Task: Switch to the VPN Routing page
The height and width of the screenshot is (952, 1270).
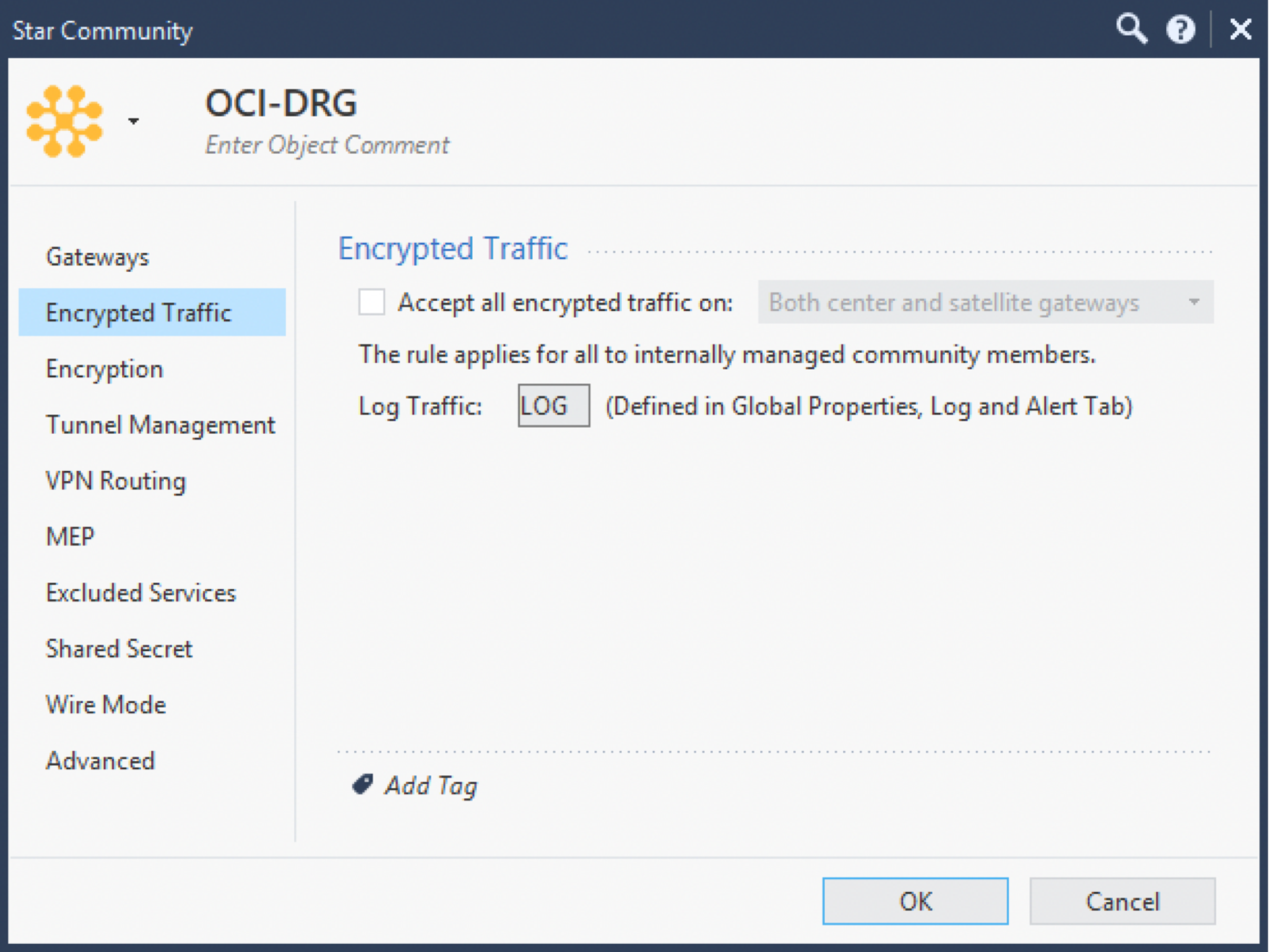Action: (x=116, y=480)
